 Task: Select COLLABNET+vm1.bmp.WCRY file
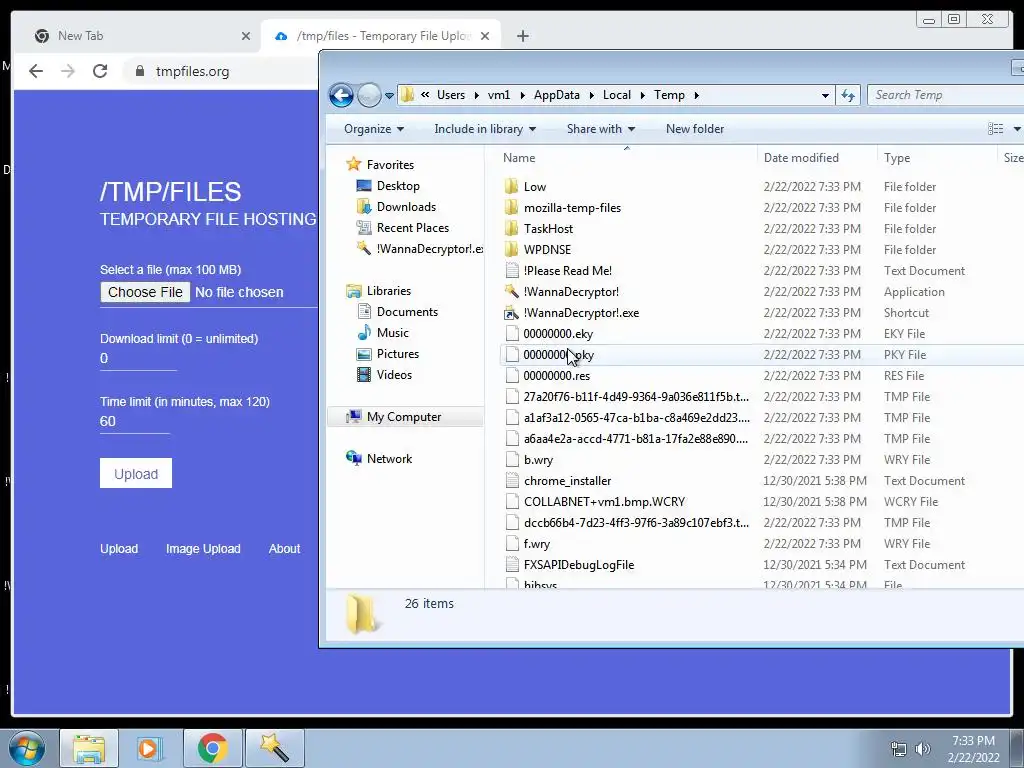[x=604, y=502]
